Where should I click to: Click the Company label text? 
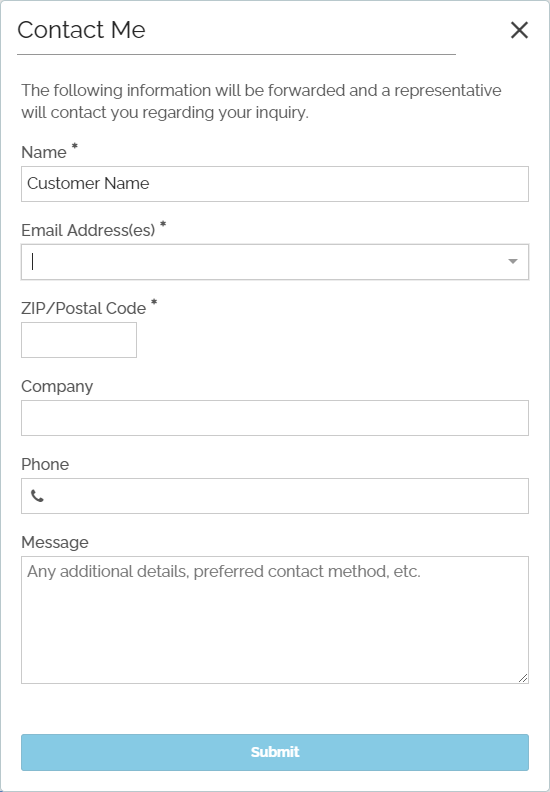coord(57,387)
